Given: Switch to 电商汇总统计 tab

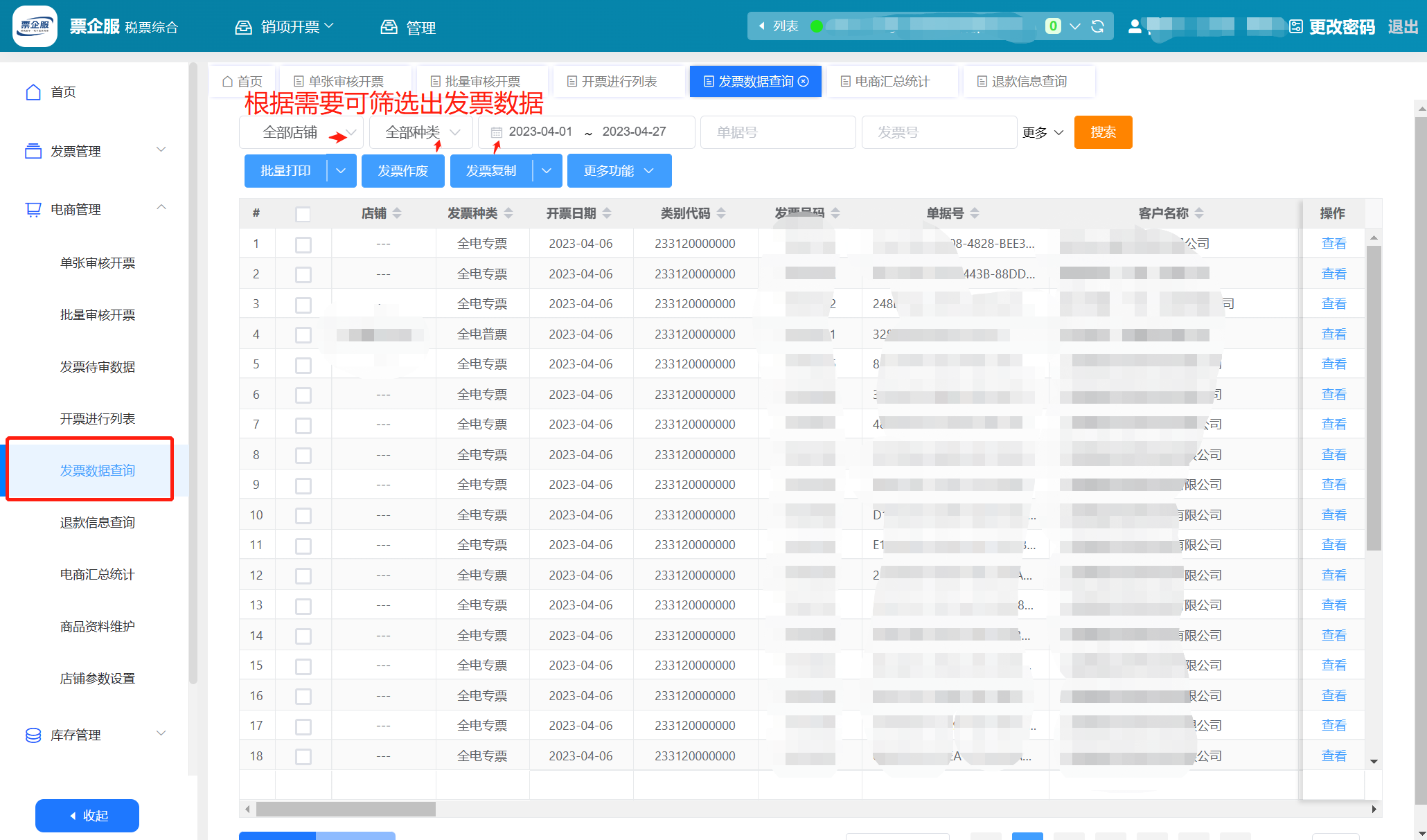Looking at the screenshot, I should 892,81.
